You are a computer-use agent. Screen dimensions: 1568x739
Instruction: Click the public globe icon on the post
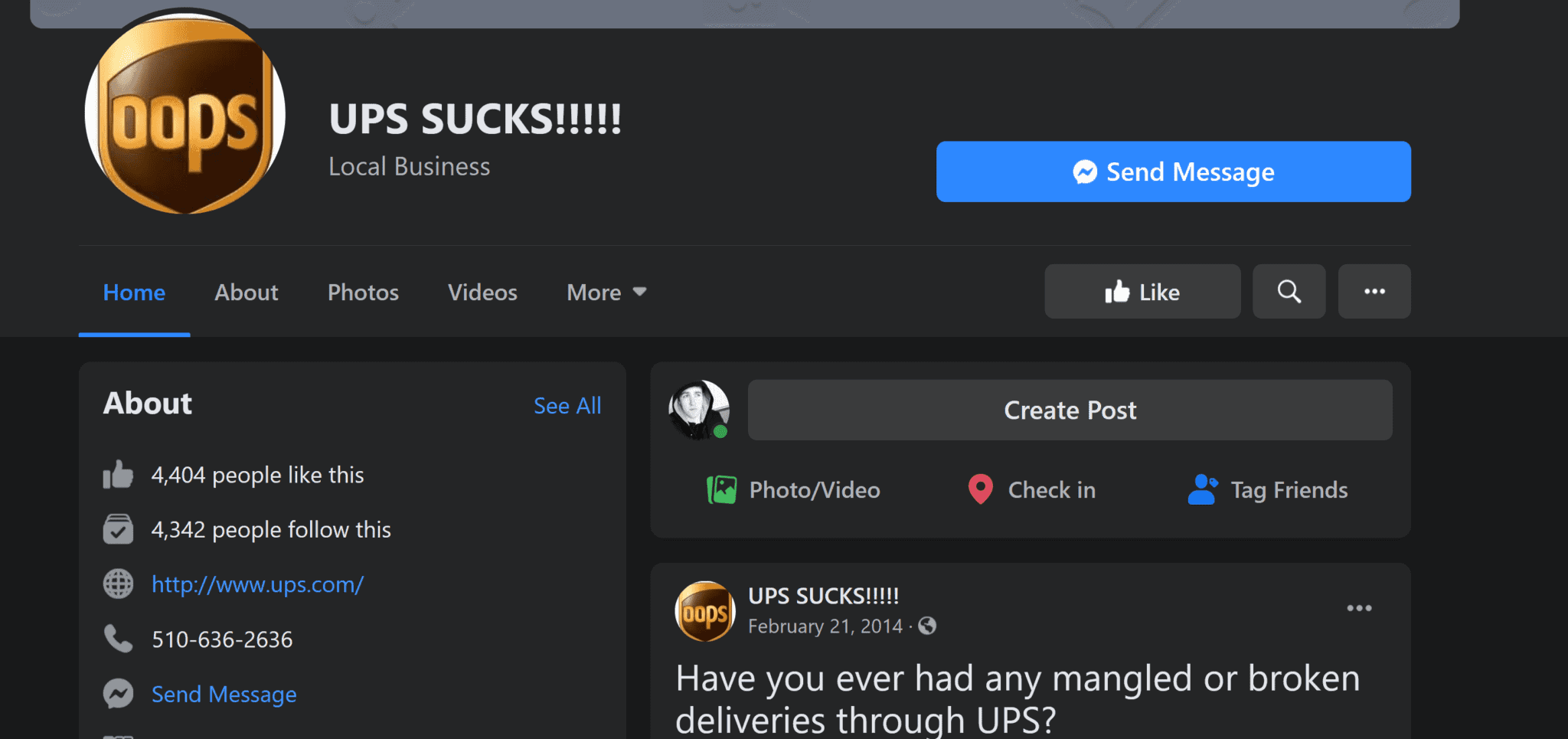927,626
